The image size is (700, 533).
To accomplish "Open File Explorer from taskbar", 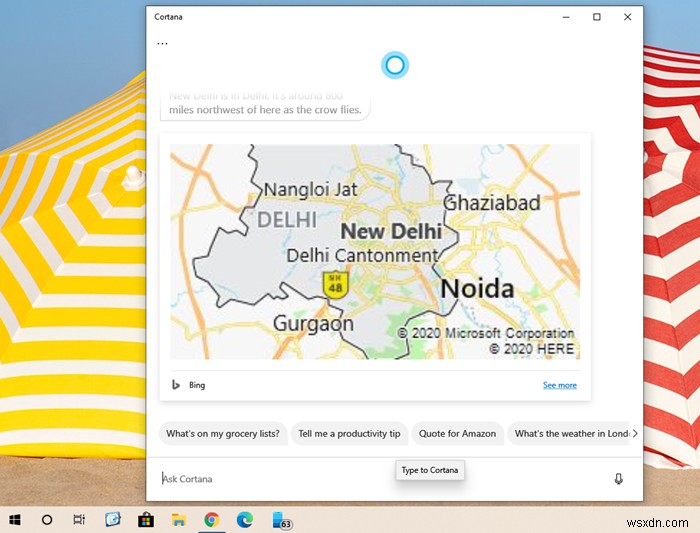I will [179, 520].
